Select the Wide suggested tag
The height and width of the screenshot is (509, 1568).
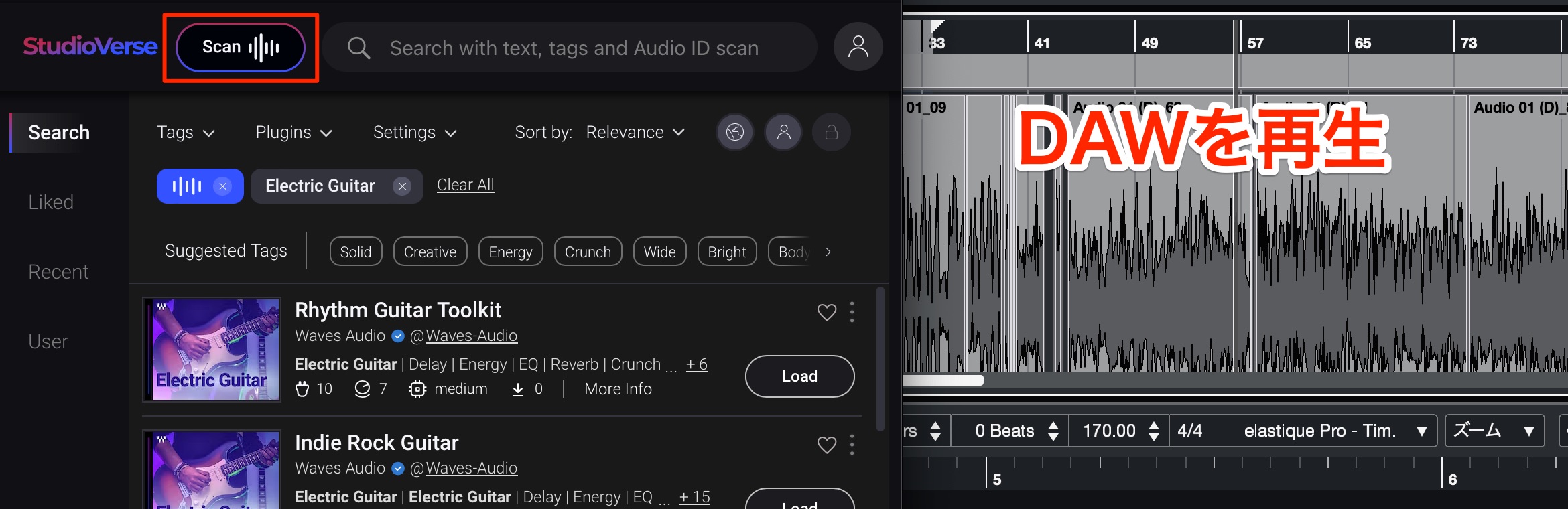point(660,252)
